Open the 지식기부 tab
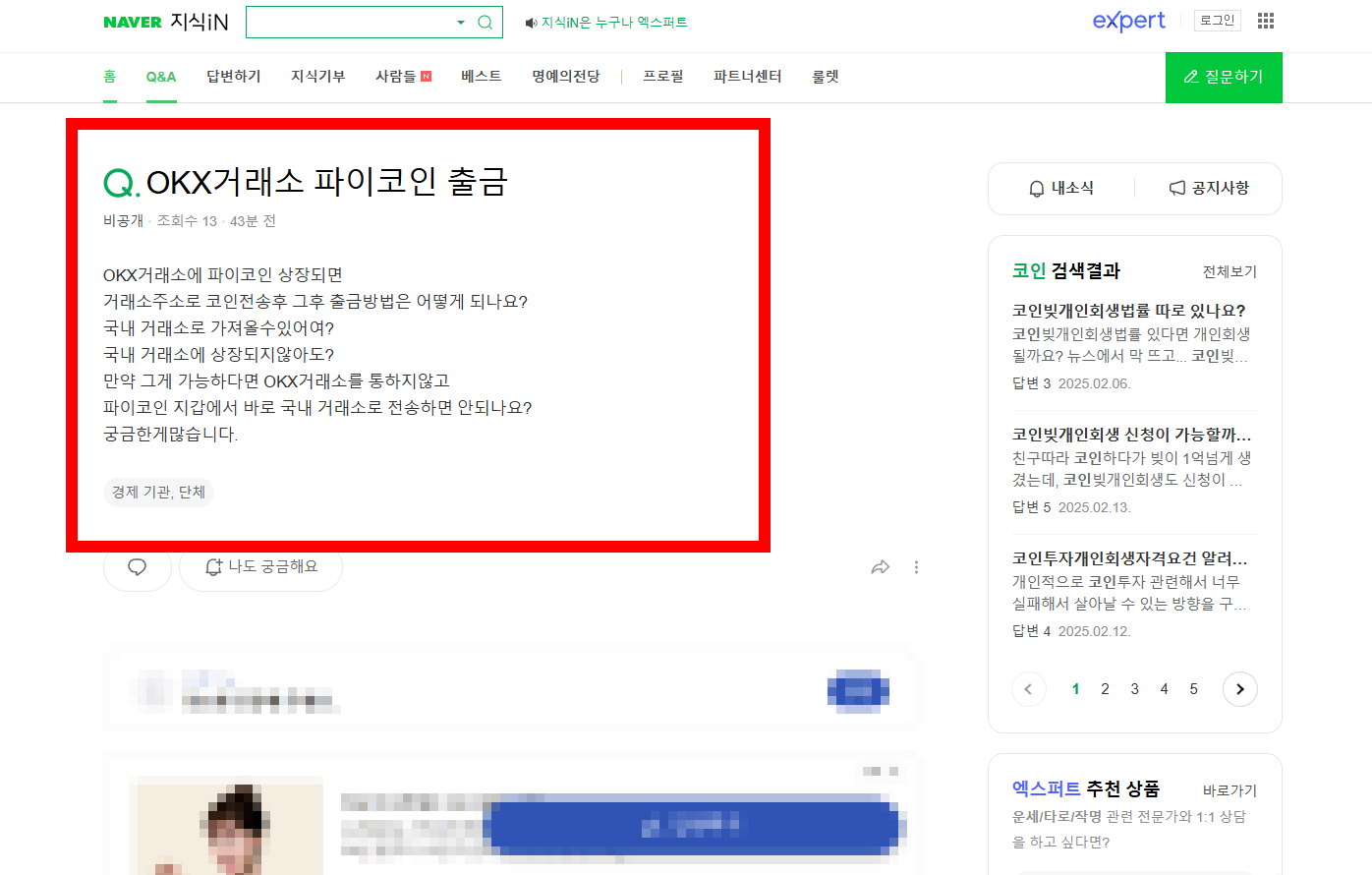The height and width of the screenshot is (875, 1372). tap(318, 77)
